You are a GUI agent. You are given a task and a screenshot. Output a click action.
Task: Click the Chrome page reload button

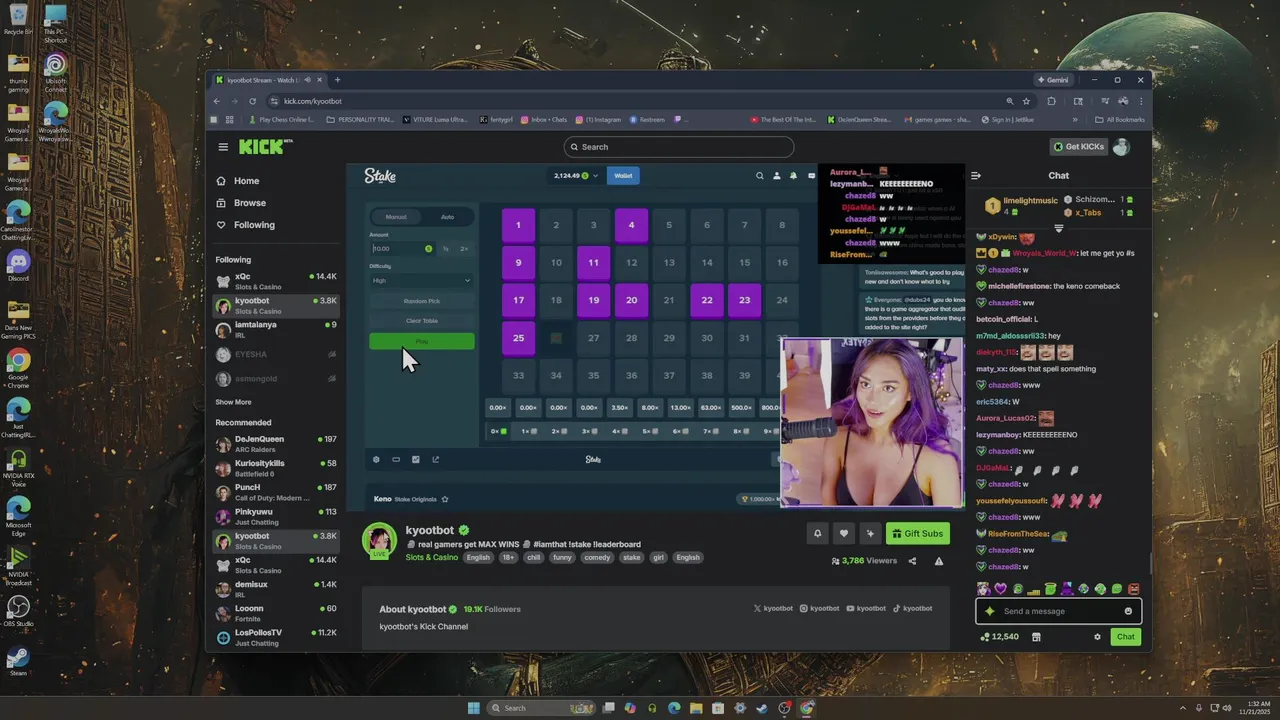coord(252,101)
